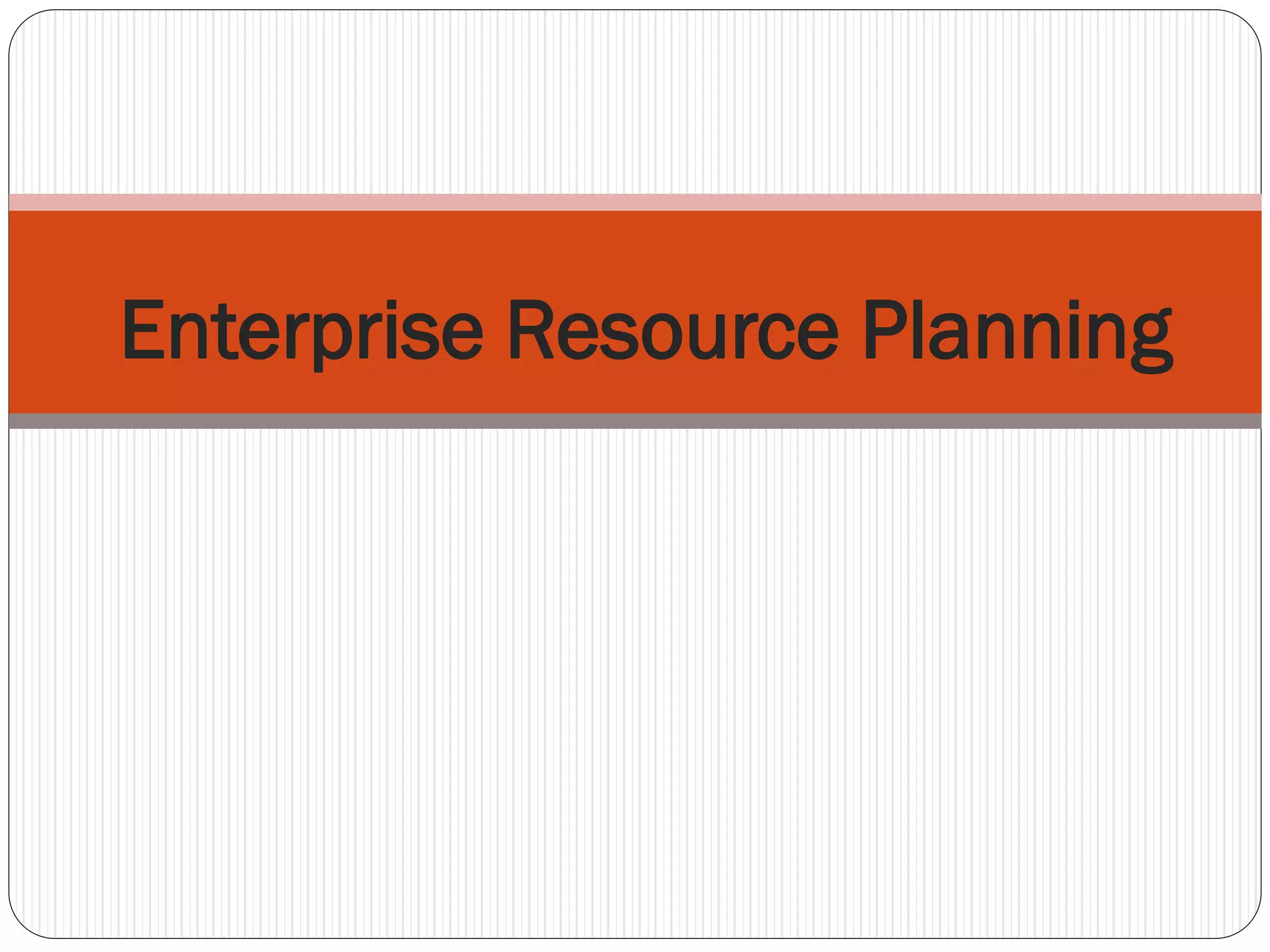This screenshot has width=1270, height=952.
Task: Click the word "Planning" in the title
Action: [1017, 330]
